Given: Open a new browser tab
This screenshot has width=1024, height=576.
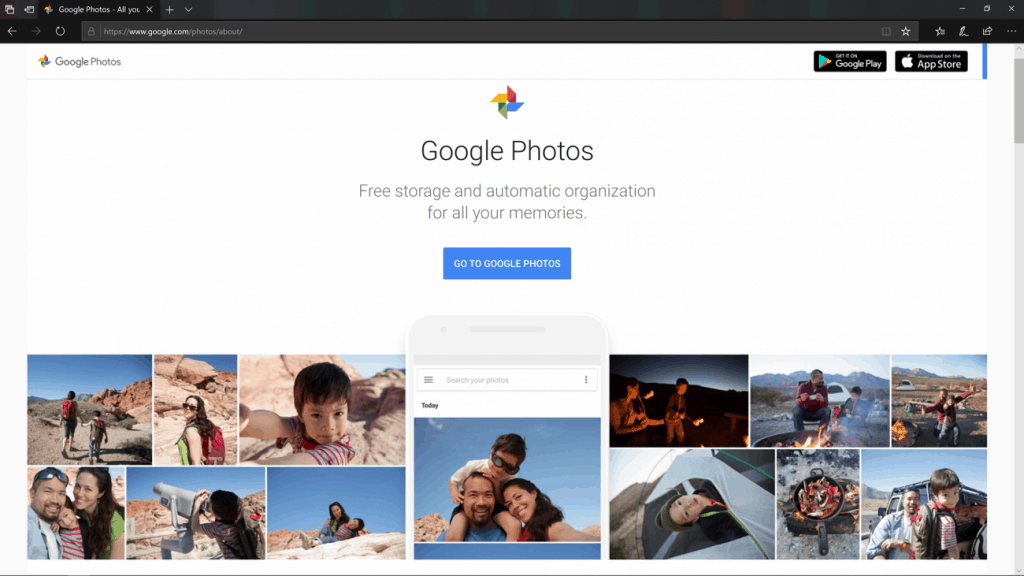Looking at the screenshot, I should [x=170, y=10].
